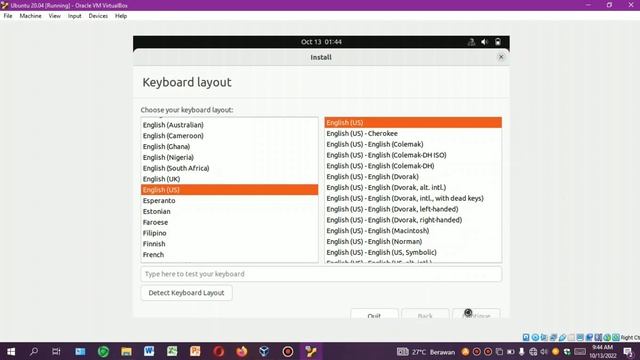Open PowerPoint from taskbar
Image resolution: width=640 pixels, height=360 pixels.
(x=195, y=351)
